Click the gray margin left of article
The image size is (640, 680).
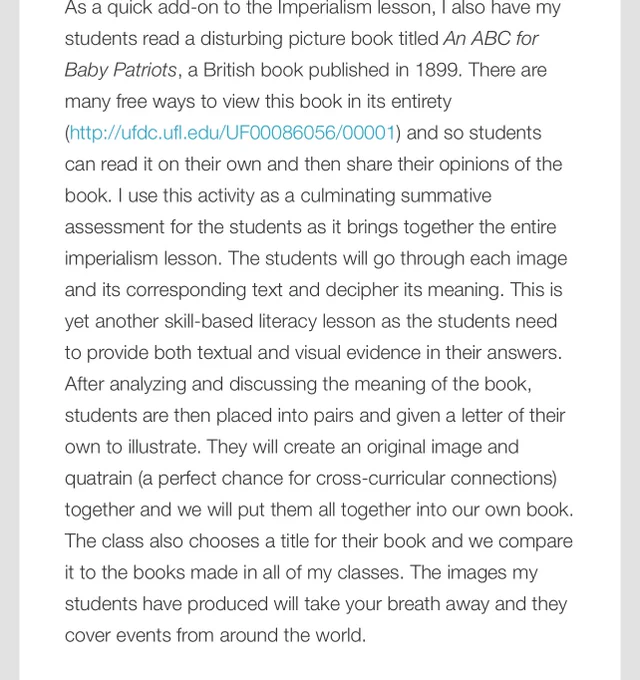click(x=10, y=340)
